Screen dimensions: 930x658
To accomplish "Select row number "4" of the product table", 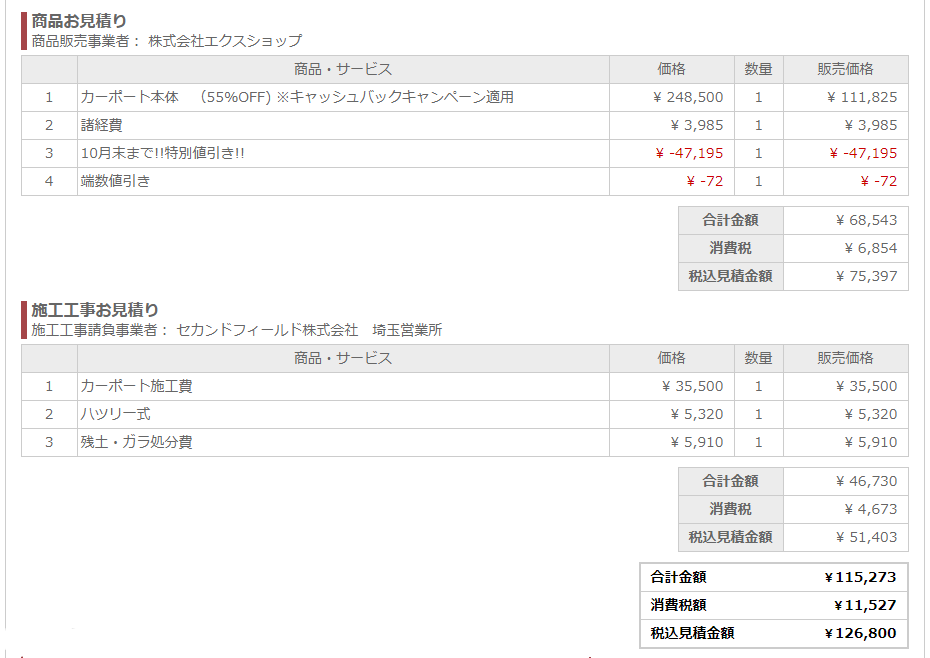I will click(49, 181).
